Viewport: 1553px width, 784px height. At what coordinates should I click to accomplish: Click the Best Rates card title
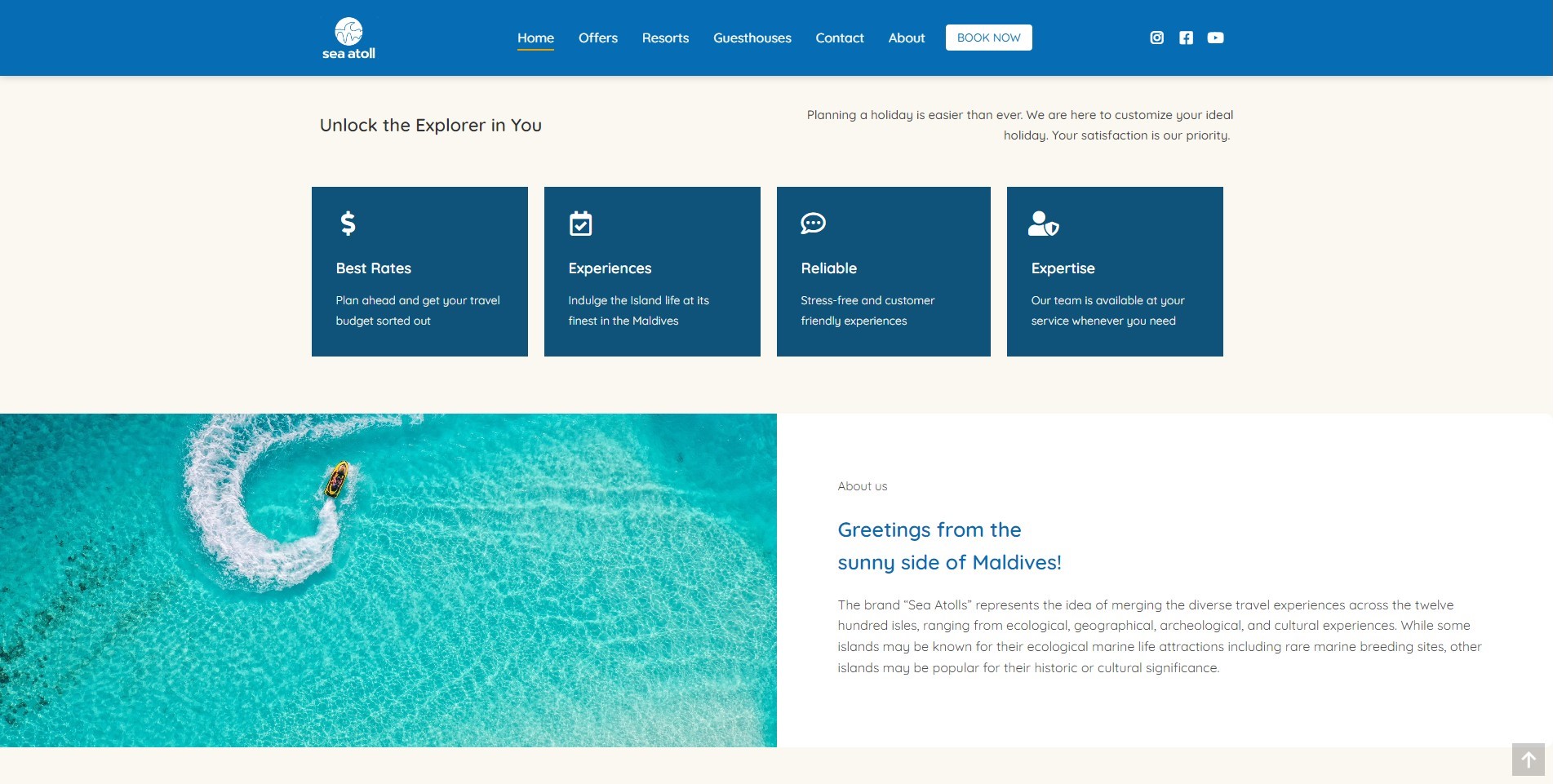tap(374, 268)
